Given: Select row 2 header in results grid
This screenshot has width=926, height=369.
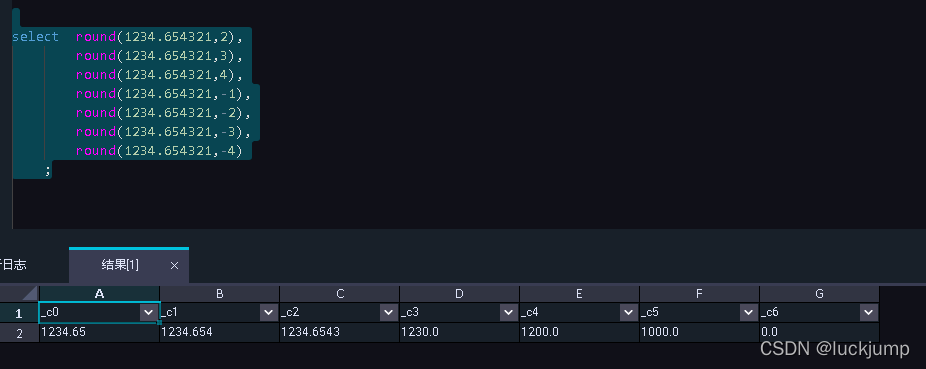Looking at the screenshot, I should [19, 333].
